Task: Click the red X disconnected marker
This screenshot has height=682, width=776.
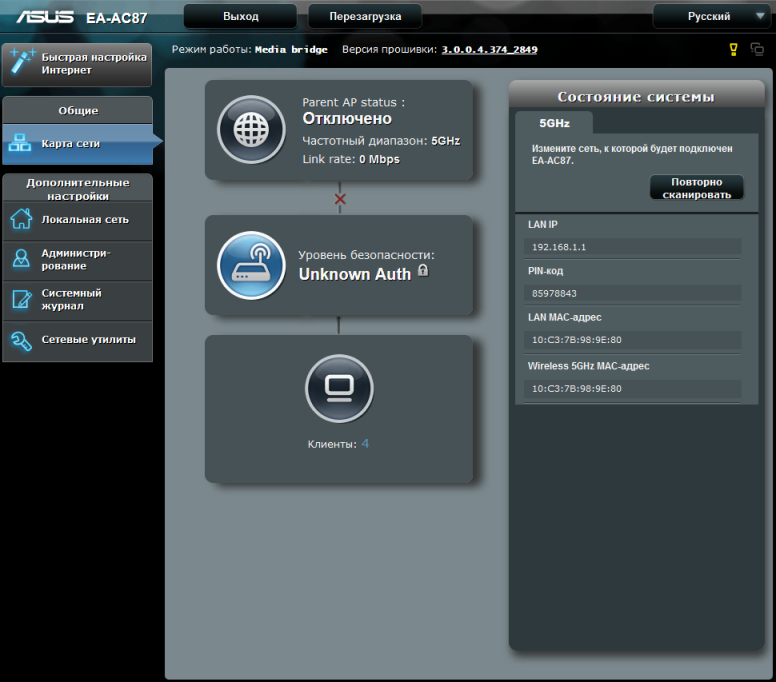Action: coord(340,199)
